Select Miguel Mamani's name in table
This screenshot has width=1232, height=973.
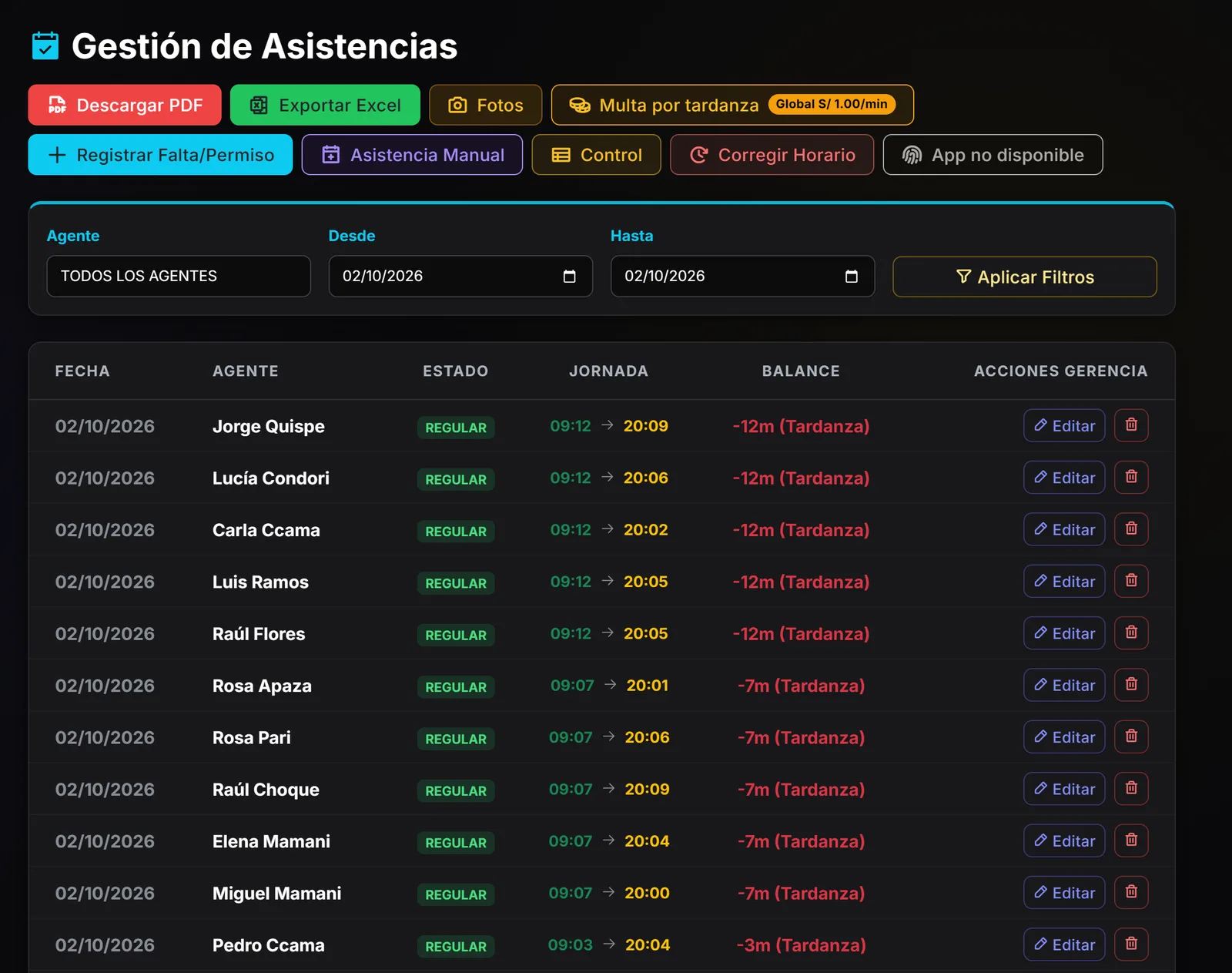[276, 893]
